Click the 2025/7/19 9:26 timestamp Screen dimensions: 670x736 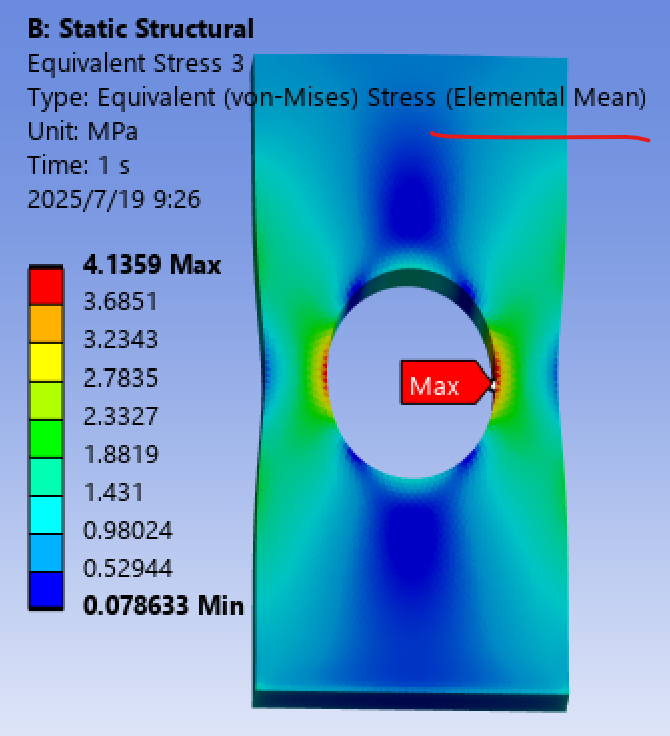114,200
